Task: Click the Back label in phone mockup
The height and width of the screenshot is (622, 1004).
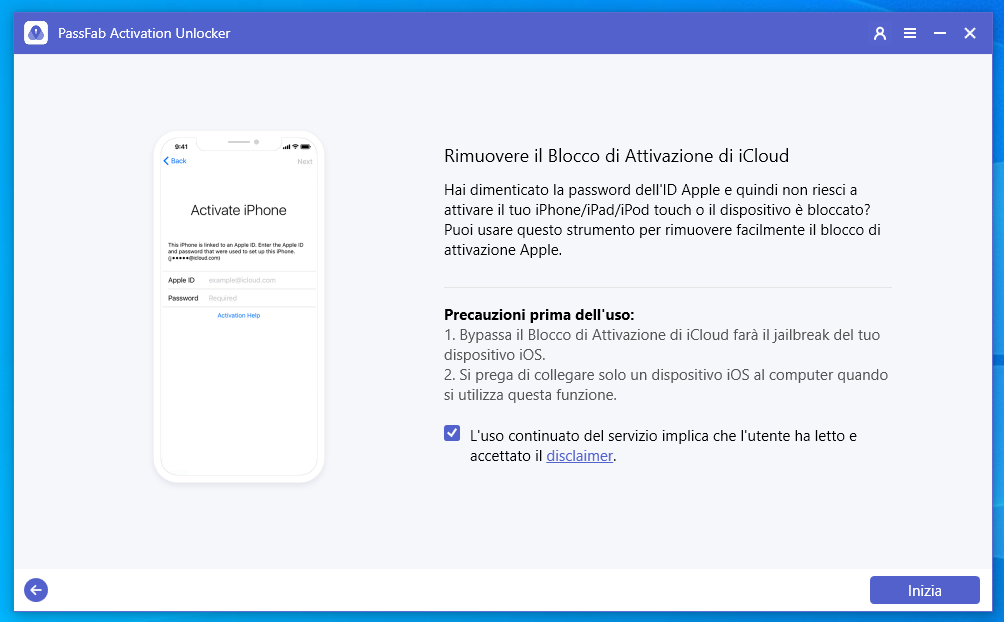Action: pyautogui.click(x=175, y=161)
